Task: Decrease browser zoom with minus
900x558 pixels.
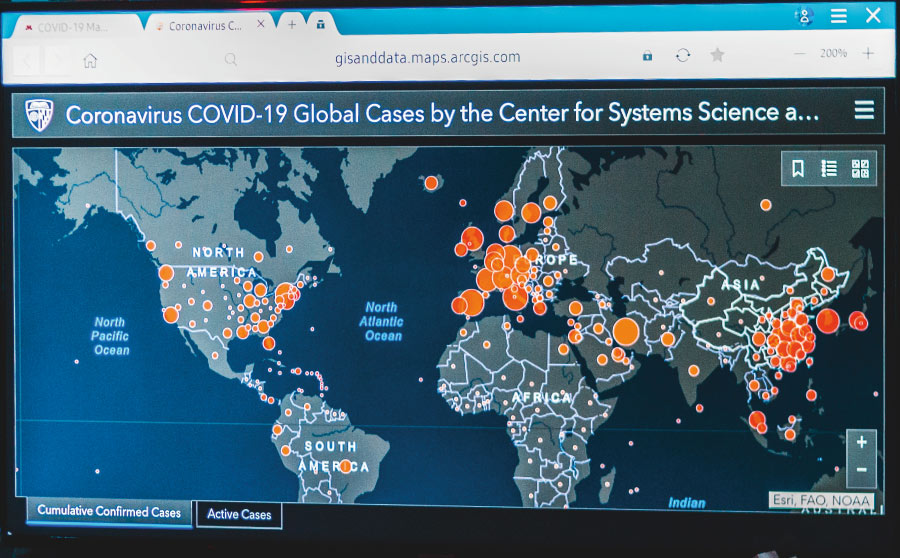Action: pos(800,54)
